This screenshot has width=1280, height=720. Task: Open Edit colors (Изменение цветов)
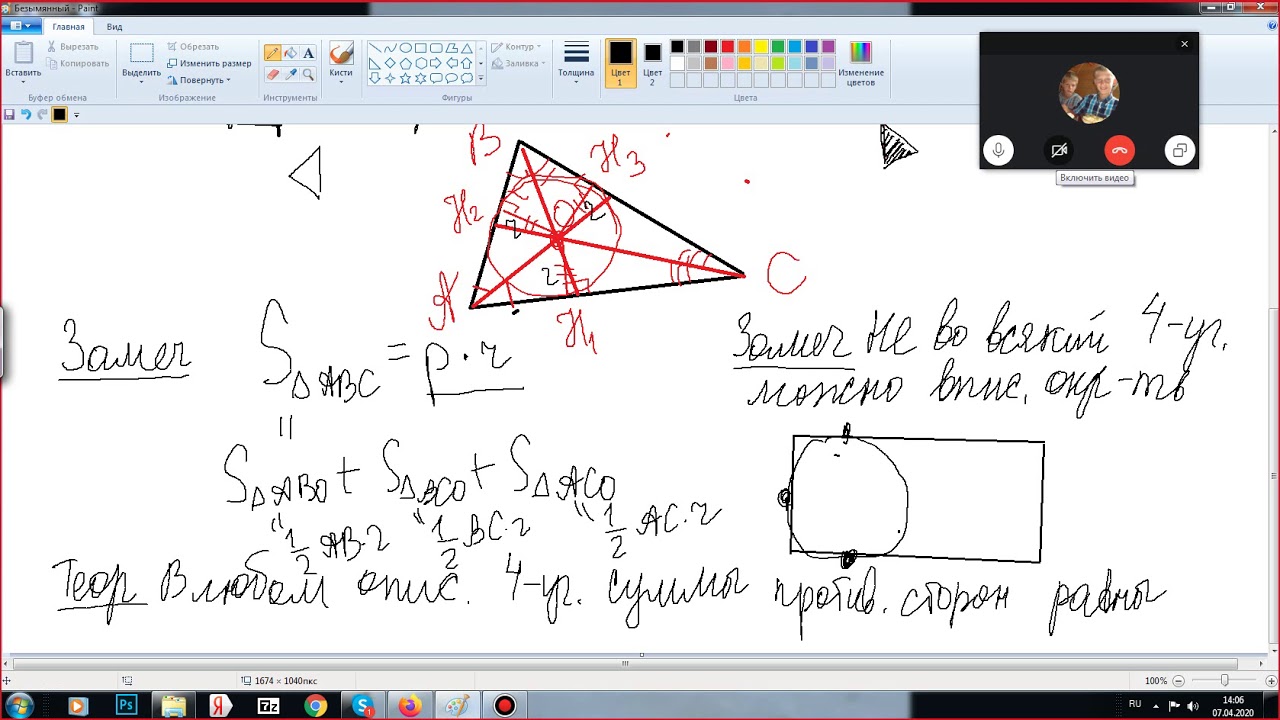[861, 63]
